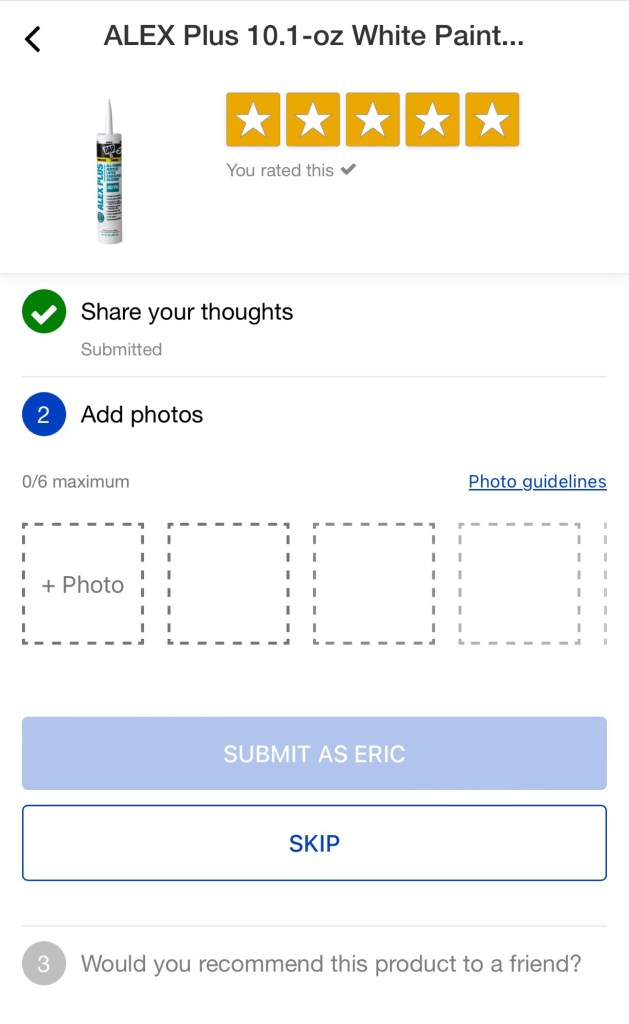
Task: Select the first rating star
Action: [x=253, y=120]
